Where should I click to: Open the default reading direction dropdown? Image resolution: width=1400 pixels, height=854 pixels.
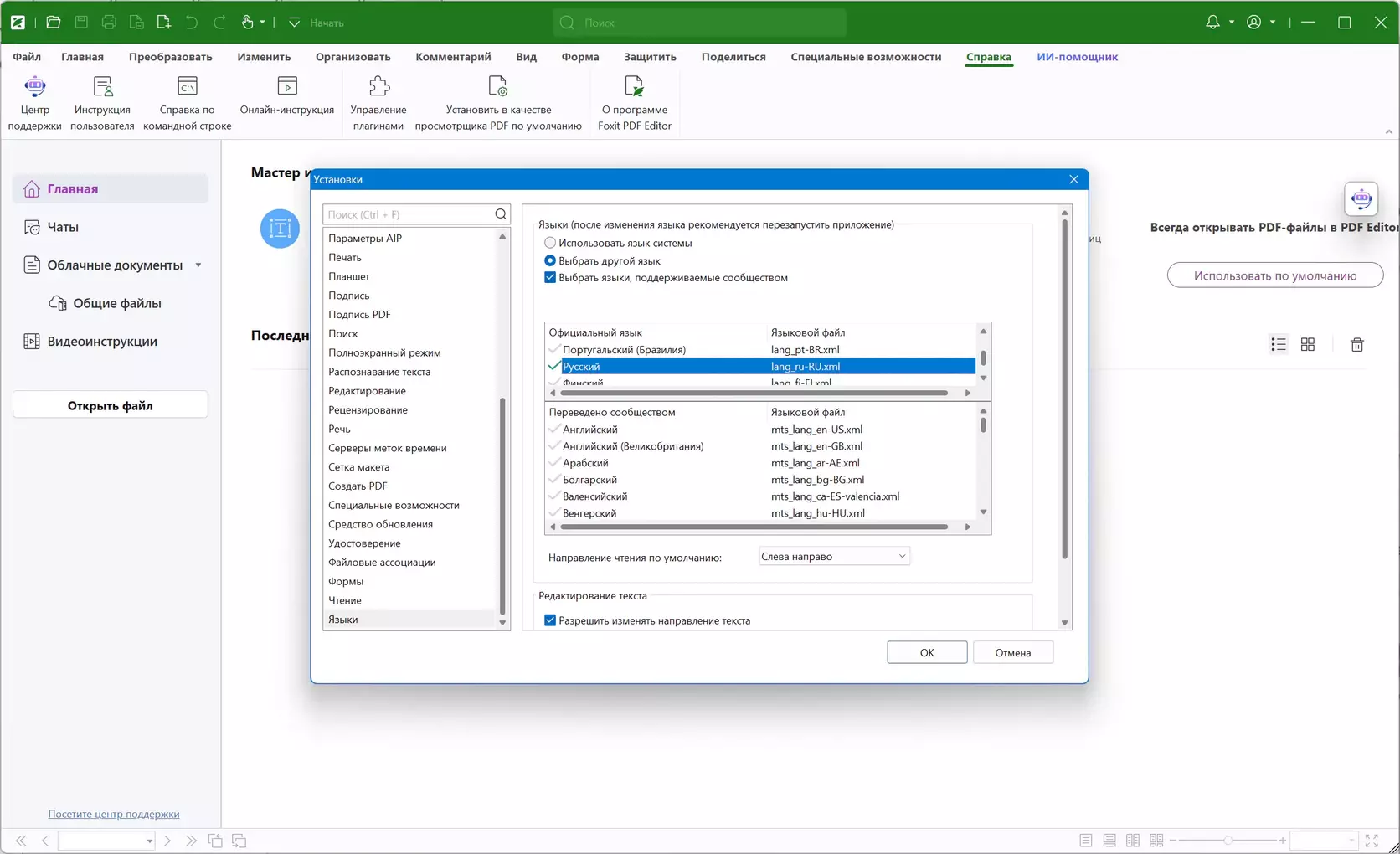[x=833, y=557]
